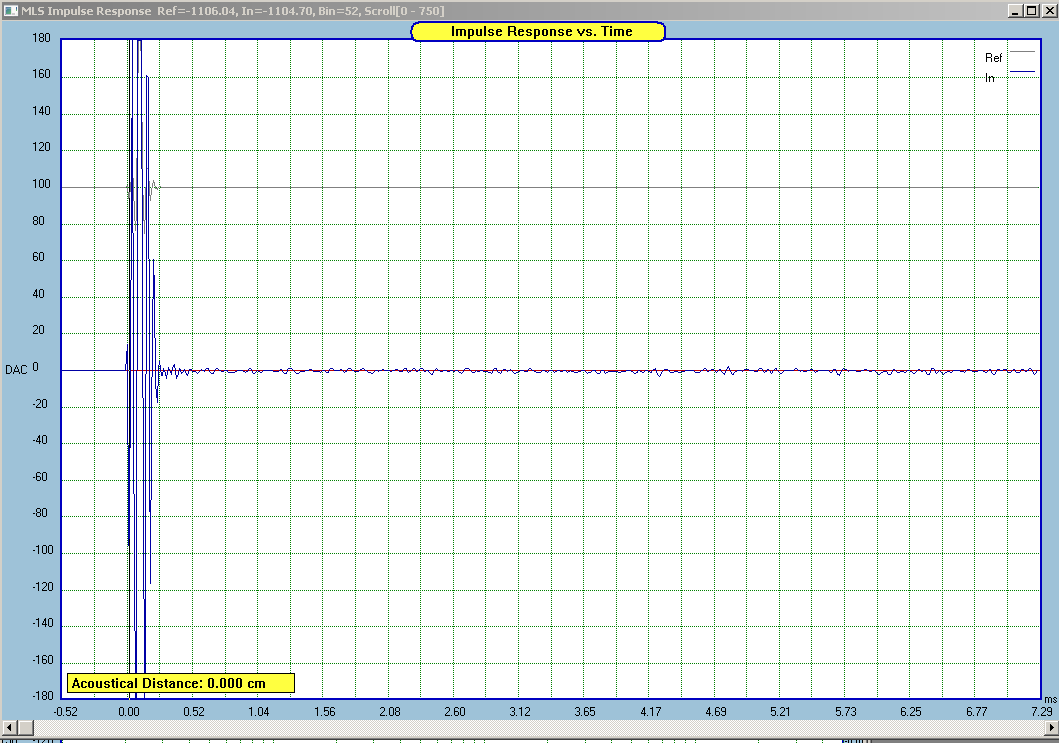The image size is (1059, 743).
Task: Click the -0.52 x-axis time value
Action: (x=65, y=711)
